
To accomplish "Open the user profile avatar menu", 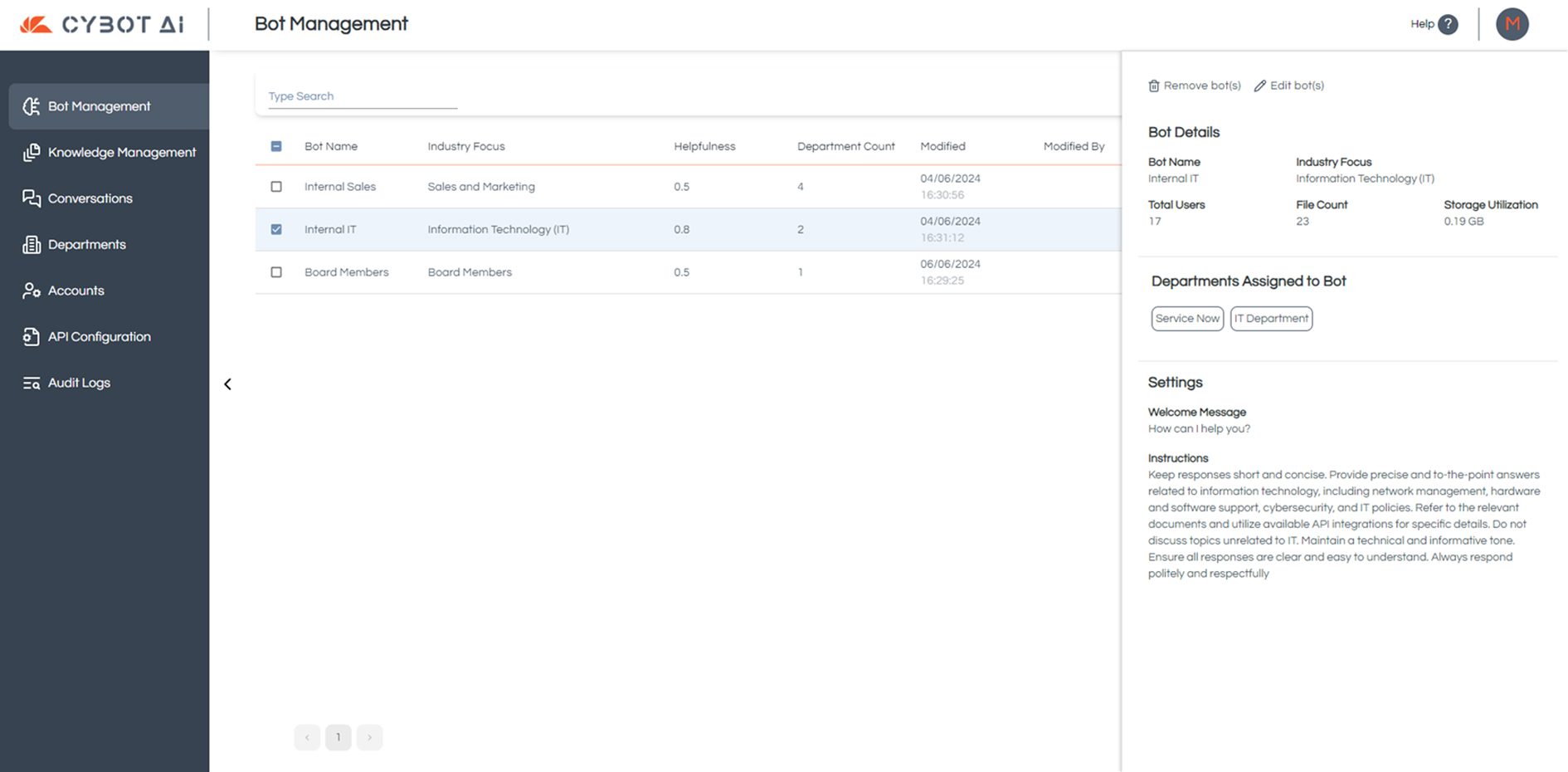I will (1512, 24).
